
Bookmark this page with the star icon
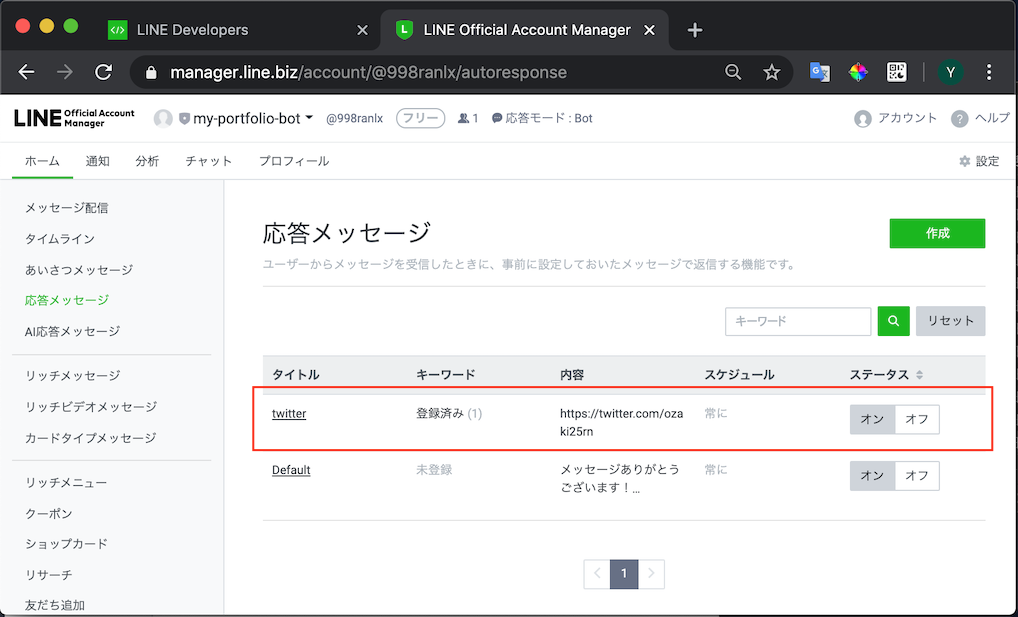point(771,72)
